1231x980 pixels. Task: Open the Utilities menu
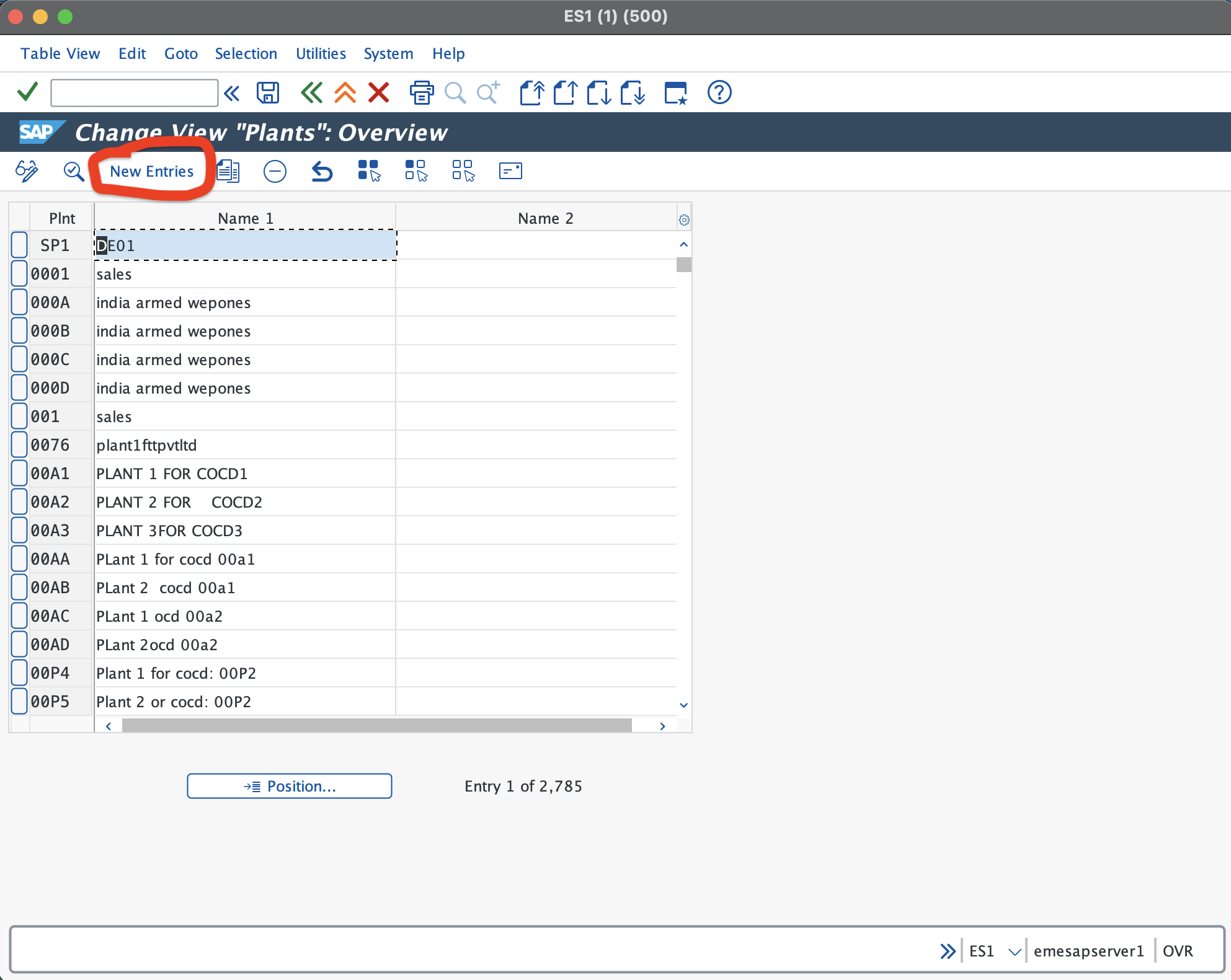click(x=321, y=54)
